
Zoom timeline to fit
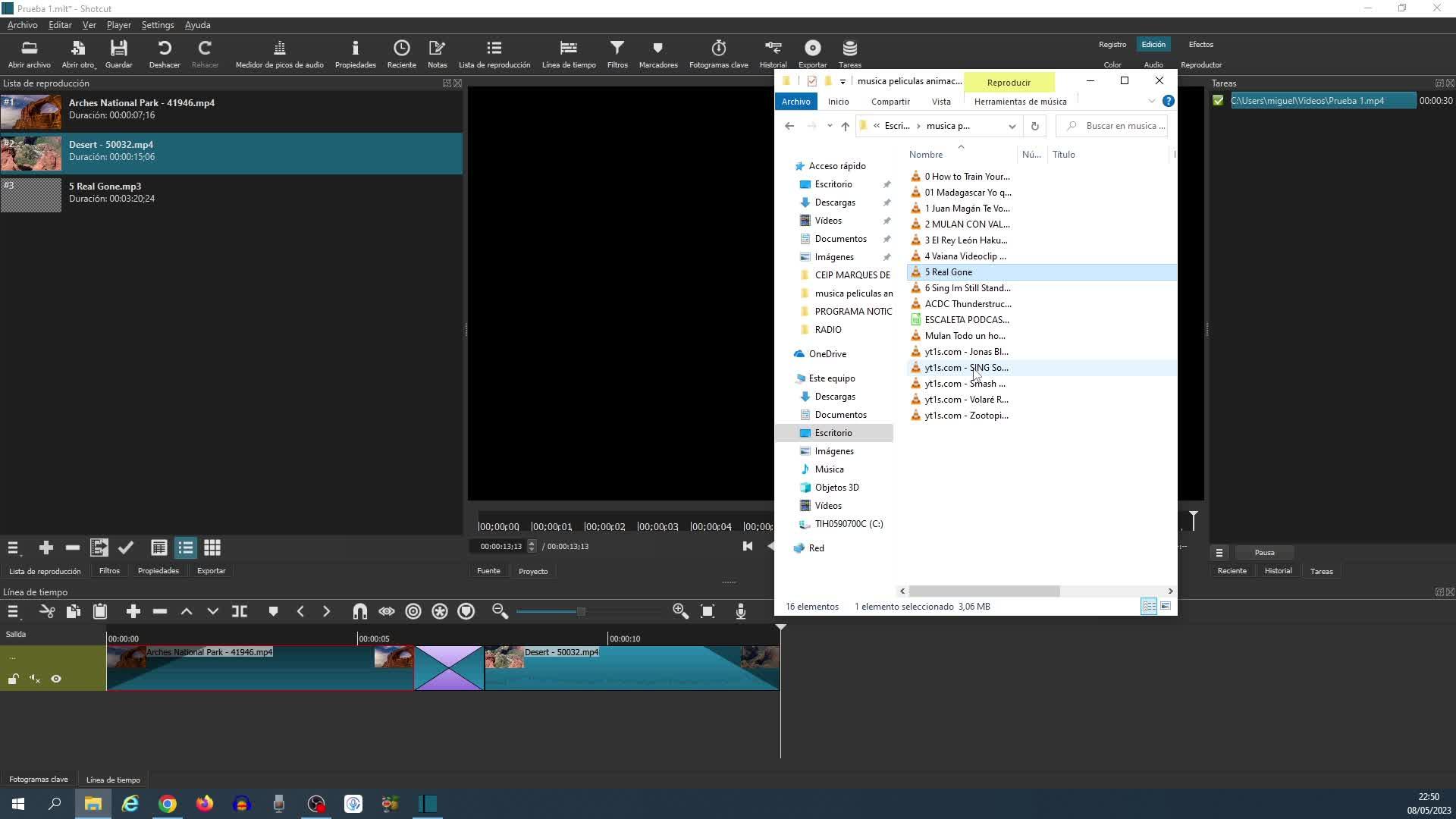708,612
